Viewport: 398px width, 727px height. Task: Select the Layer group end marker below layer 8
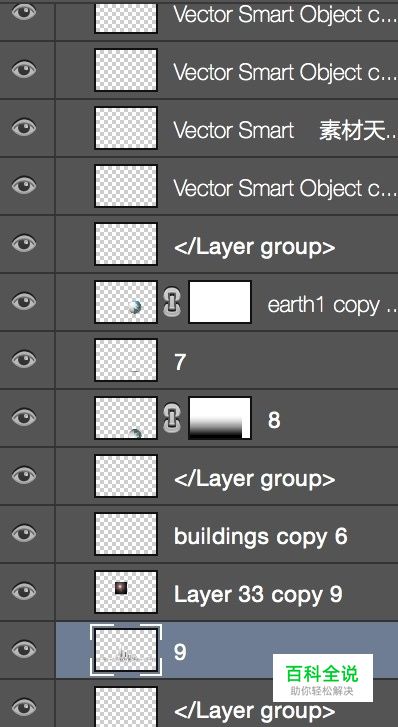pos(226,476)
